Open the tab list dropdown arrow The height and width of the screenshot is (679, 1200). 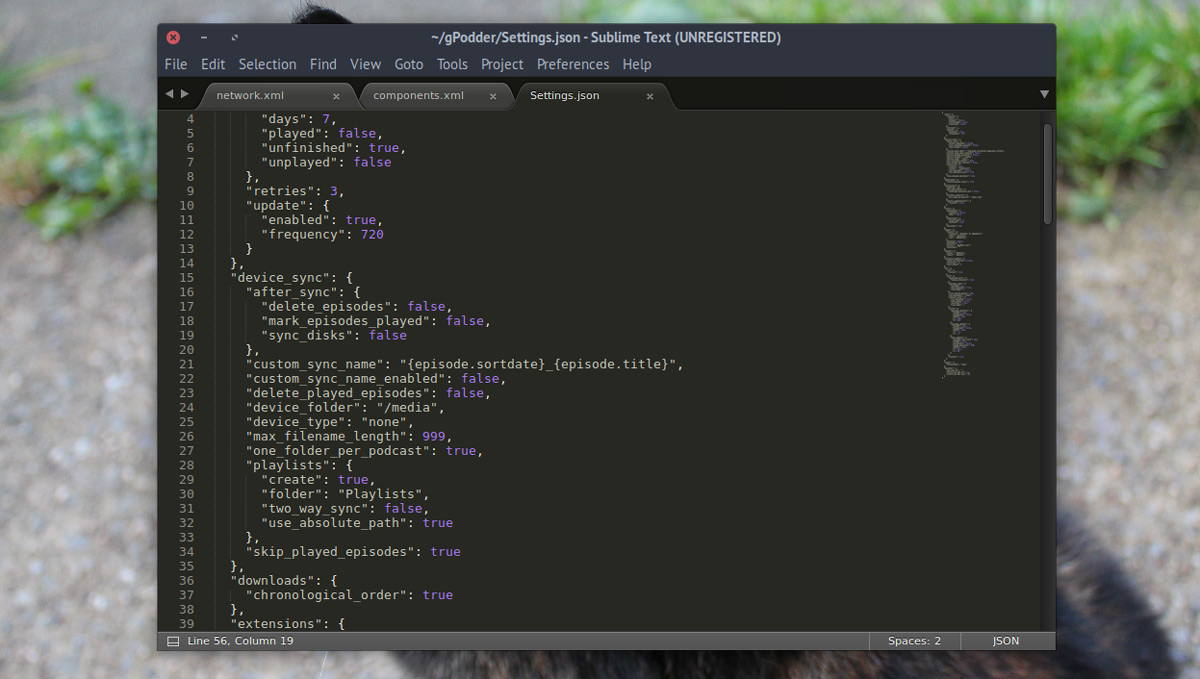pyautogui.click(x=1044, y=94)
